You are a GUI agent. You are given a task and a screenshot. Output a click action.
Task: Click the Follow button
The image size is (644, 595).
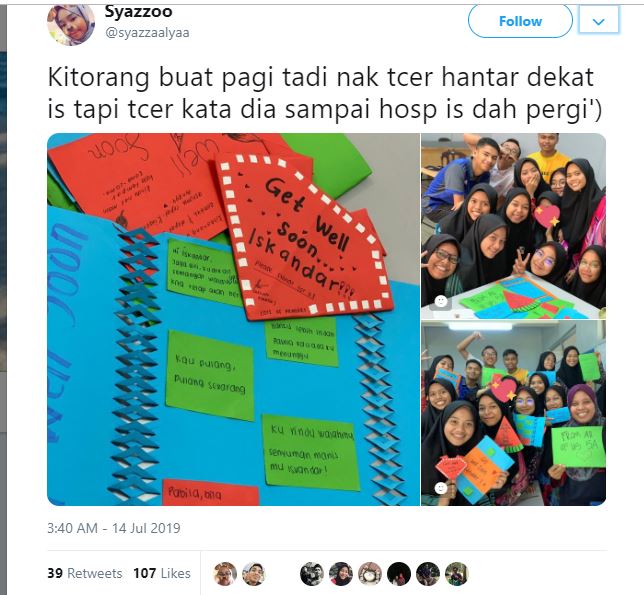(x=520, y=21)
